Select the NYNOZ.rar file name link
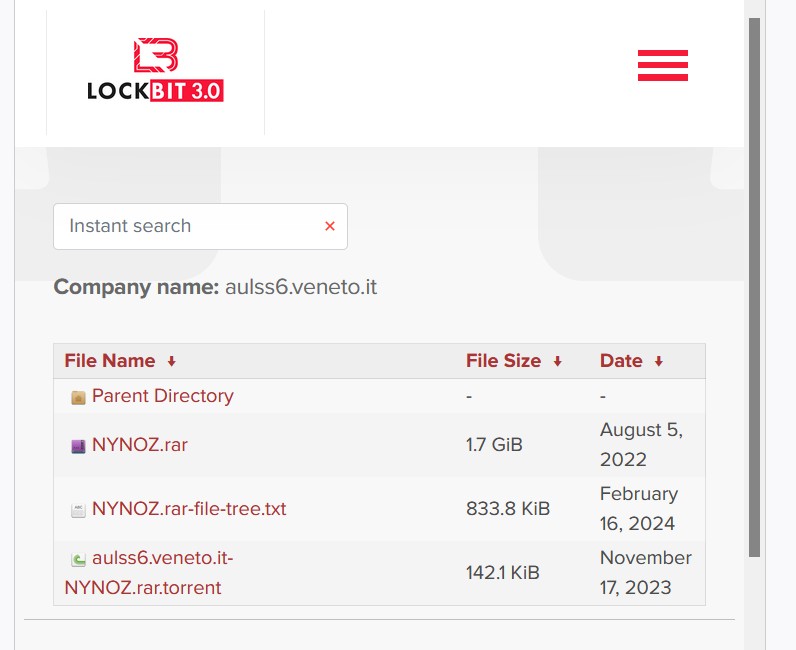 139,445
